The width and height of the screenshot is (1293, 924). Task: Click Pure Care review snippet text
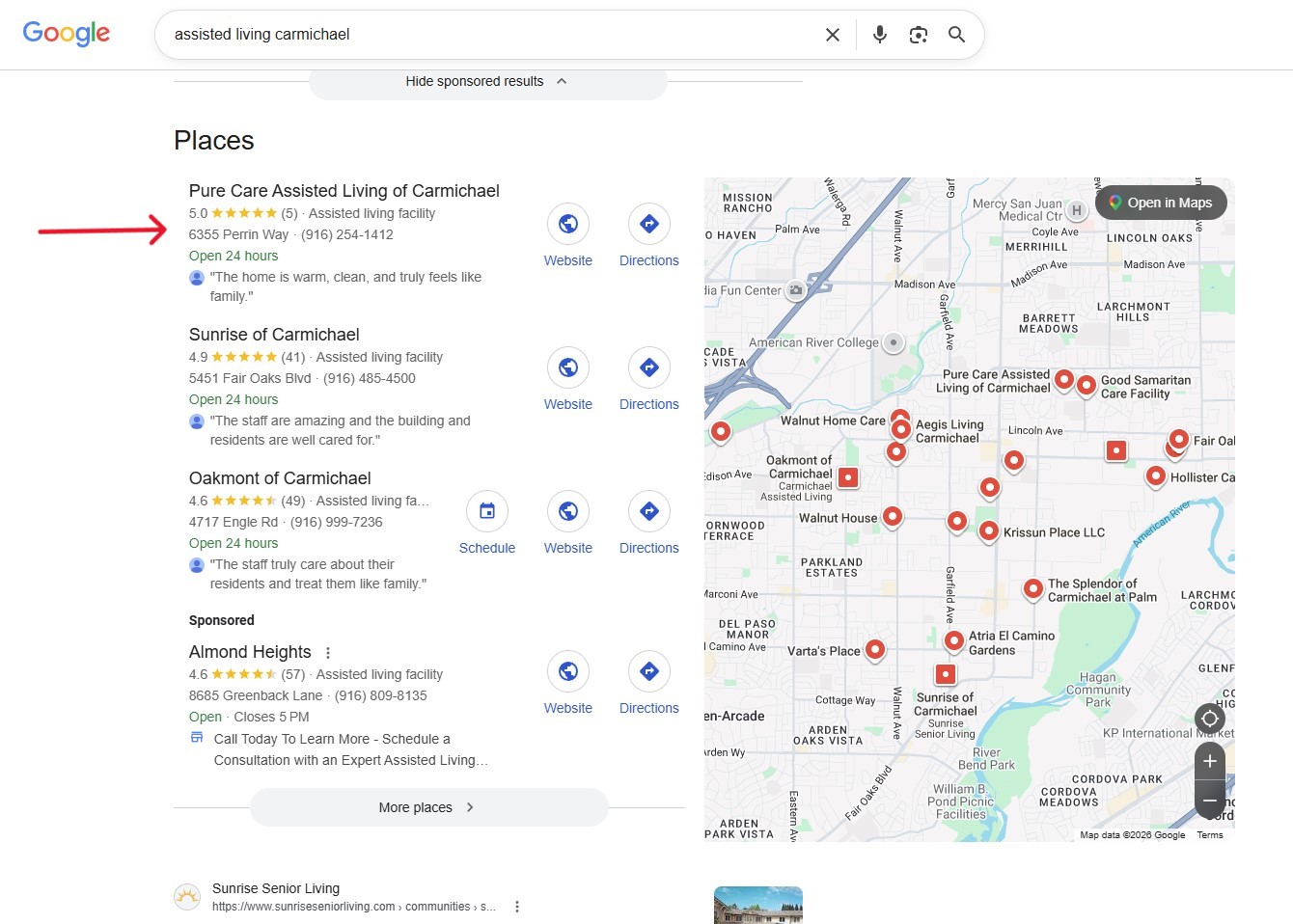345,286
